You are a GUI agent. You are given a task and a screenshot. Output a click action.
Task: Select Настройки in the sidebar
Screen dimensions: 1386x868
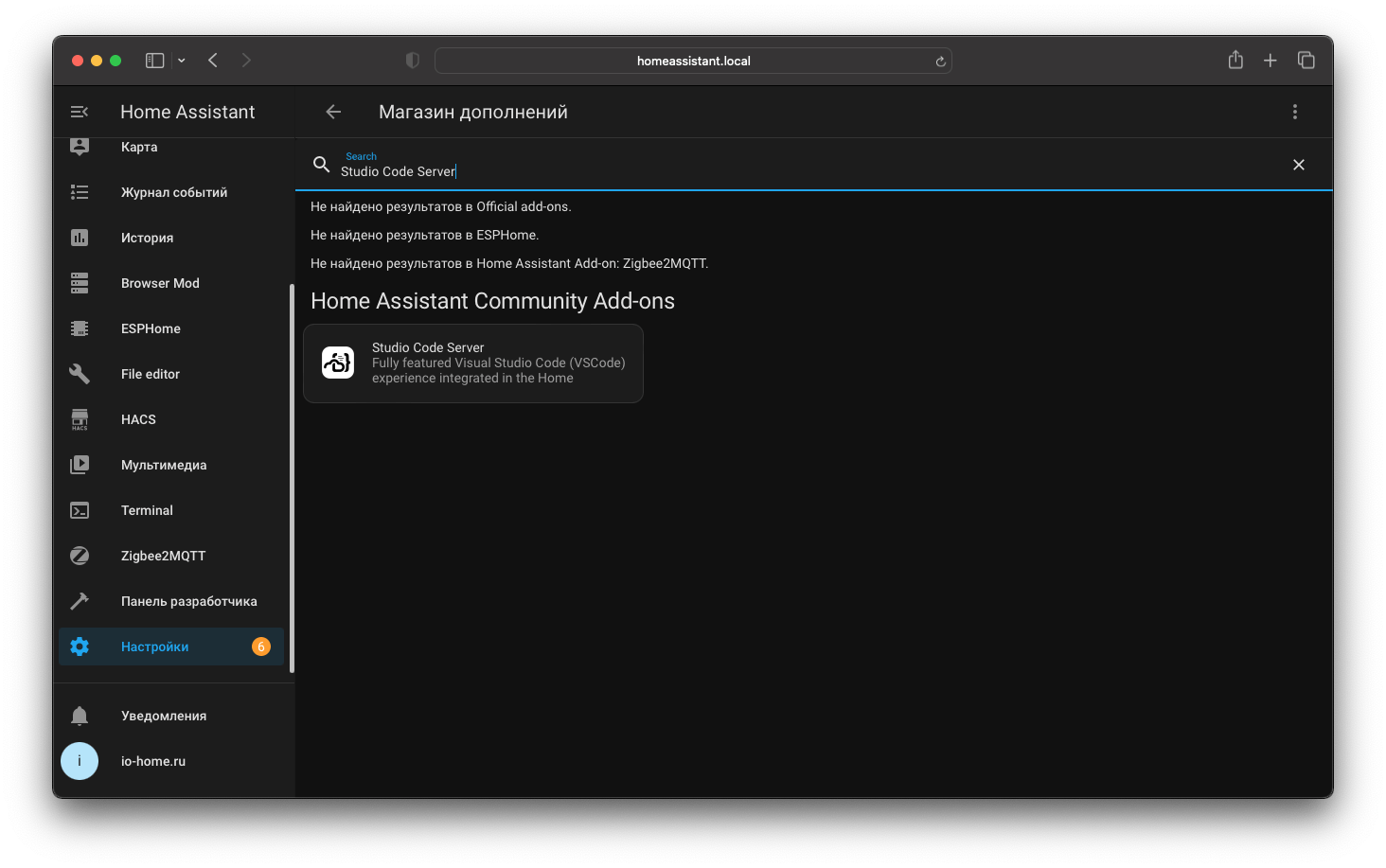tap(155, 647)
